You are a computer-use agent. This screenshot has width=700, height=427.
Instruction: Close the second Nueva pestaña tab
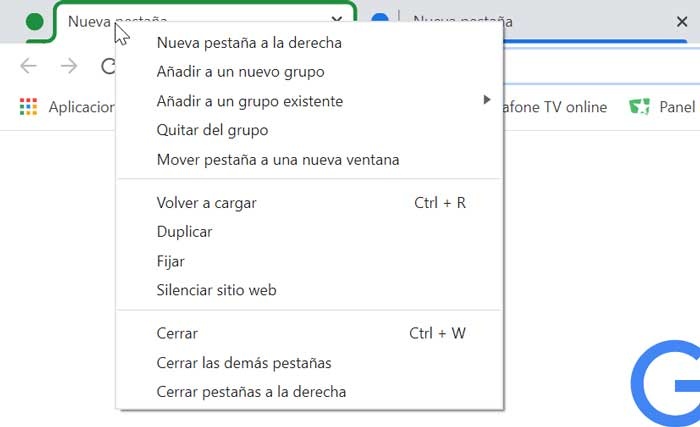pos(682,21)
